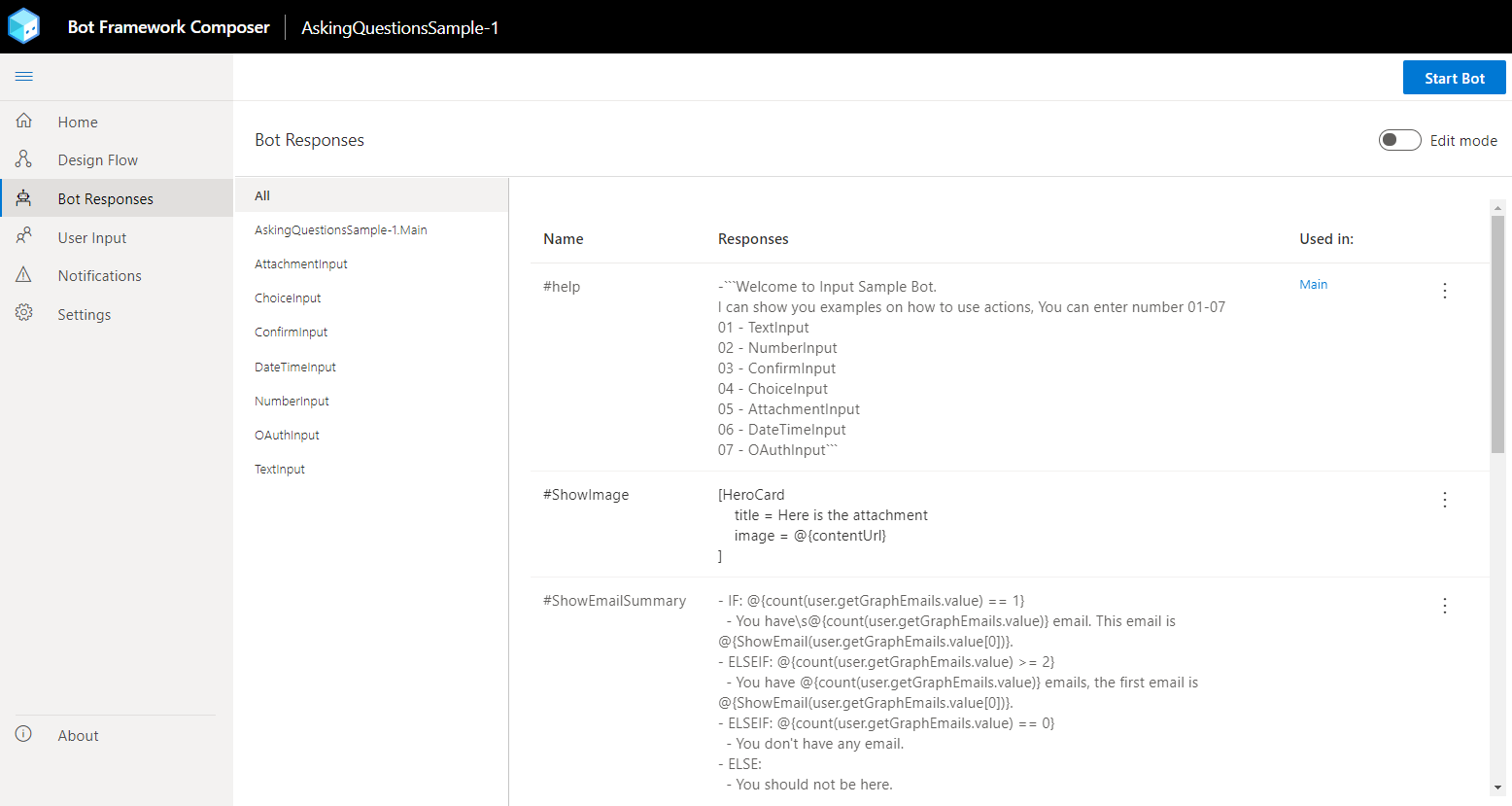Click the Responses column header

(x=753, y=238)
